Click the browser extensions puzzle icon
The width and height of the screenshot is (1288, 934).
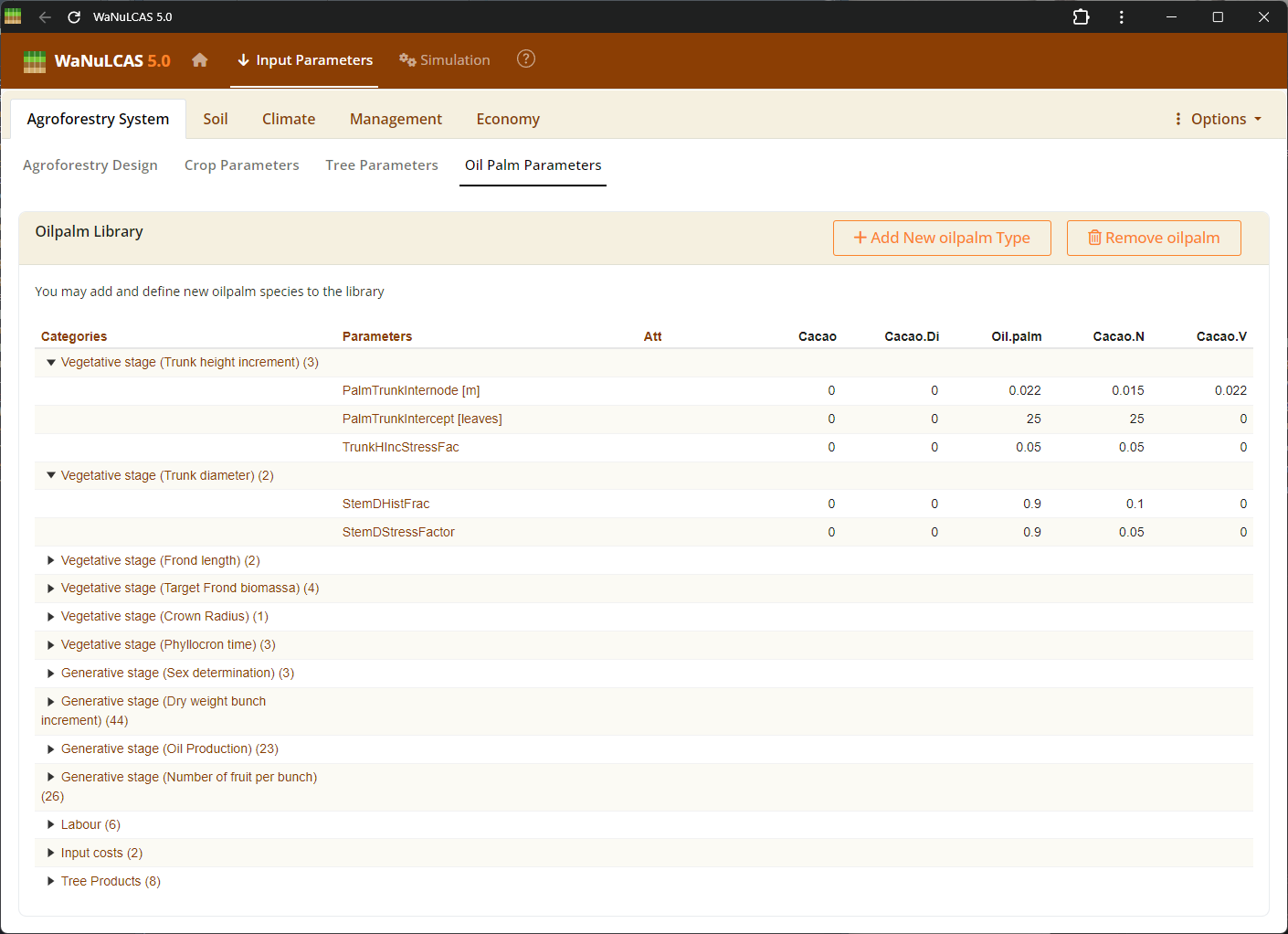(1081, 16)
